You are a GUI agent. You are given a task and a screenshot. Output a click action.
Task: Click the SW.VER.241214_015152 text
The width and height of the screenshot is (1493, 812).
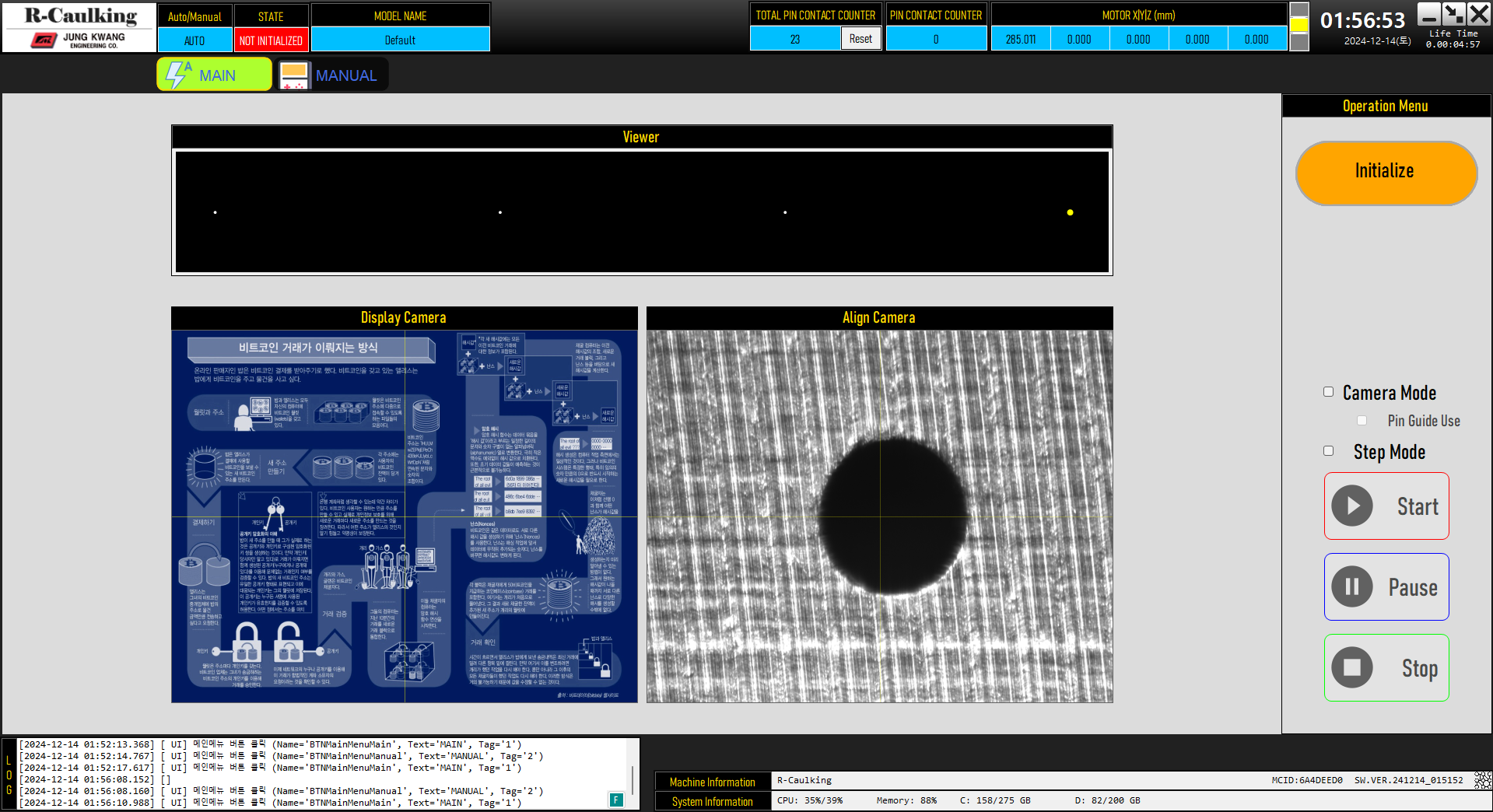[x=1408, y=780]
